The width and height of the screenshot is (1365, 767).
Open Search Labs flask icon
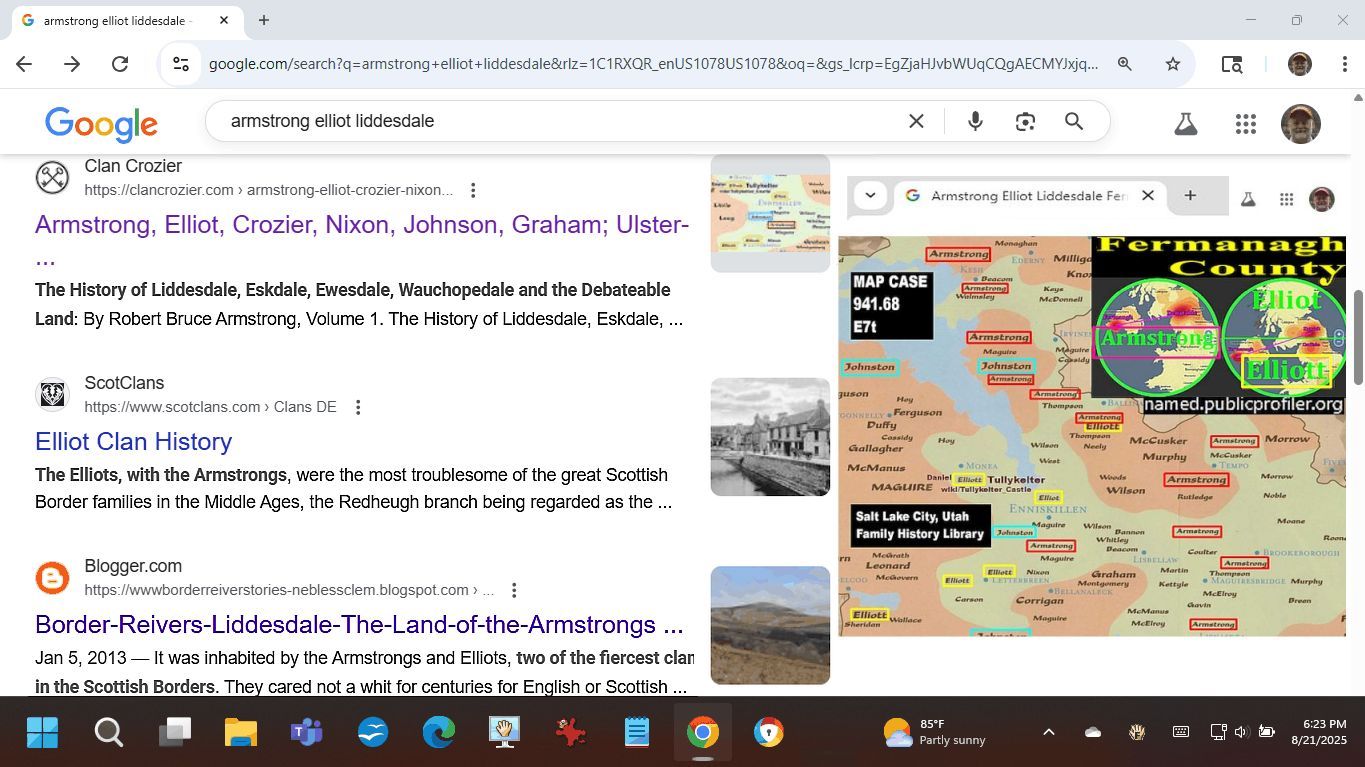coord(1186,124)
